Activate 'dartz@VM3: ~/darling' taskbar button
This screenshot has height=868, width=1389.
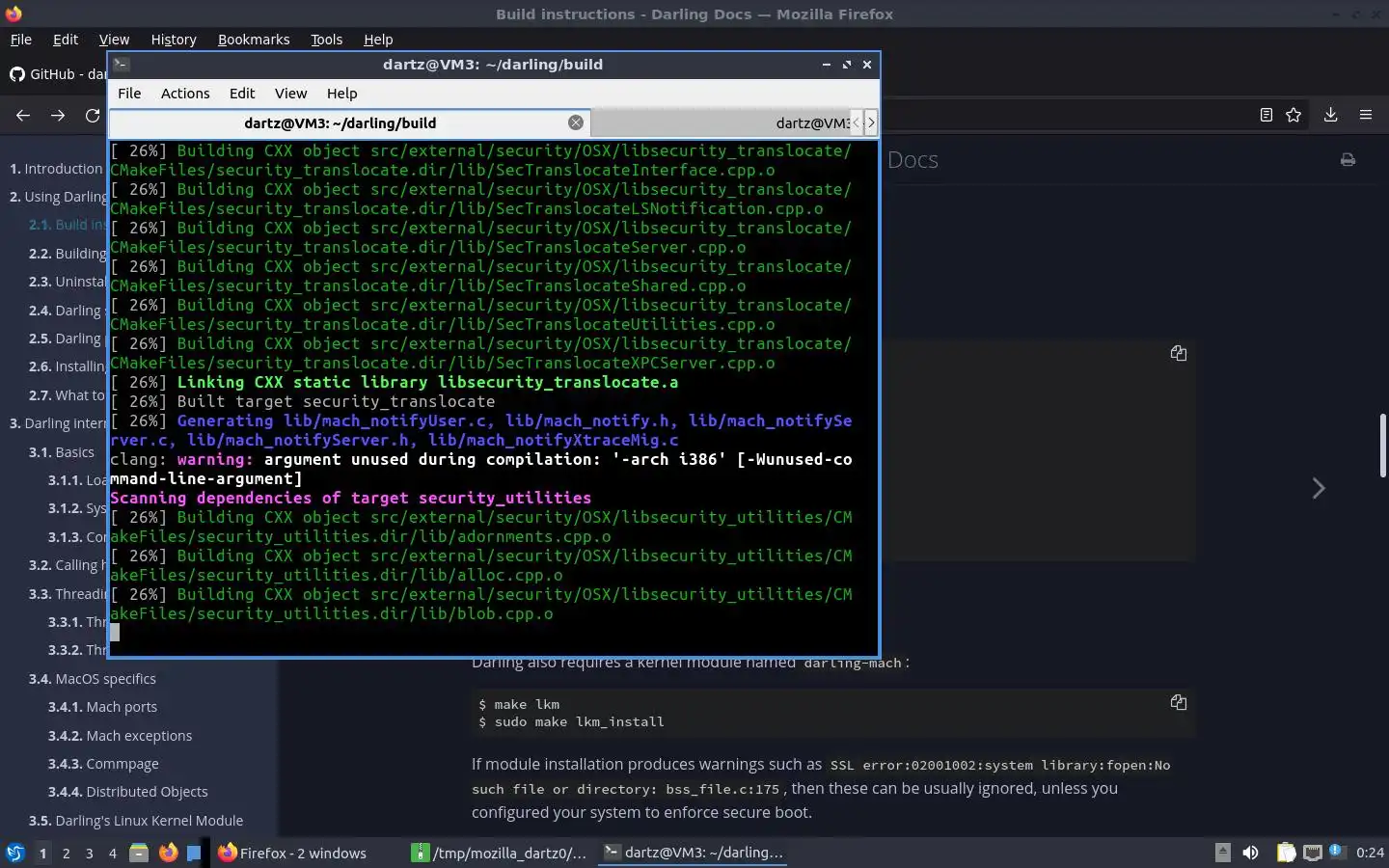(693, 853)
